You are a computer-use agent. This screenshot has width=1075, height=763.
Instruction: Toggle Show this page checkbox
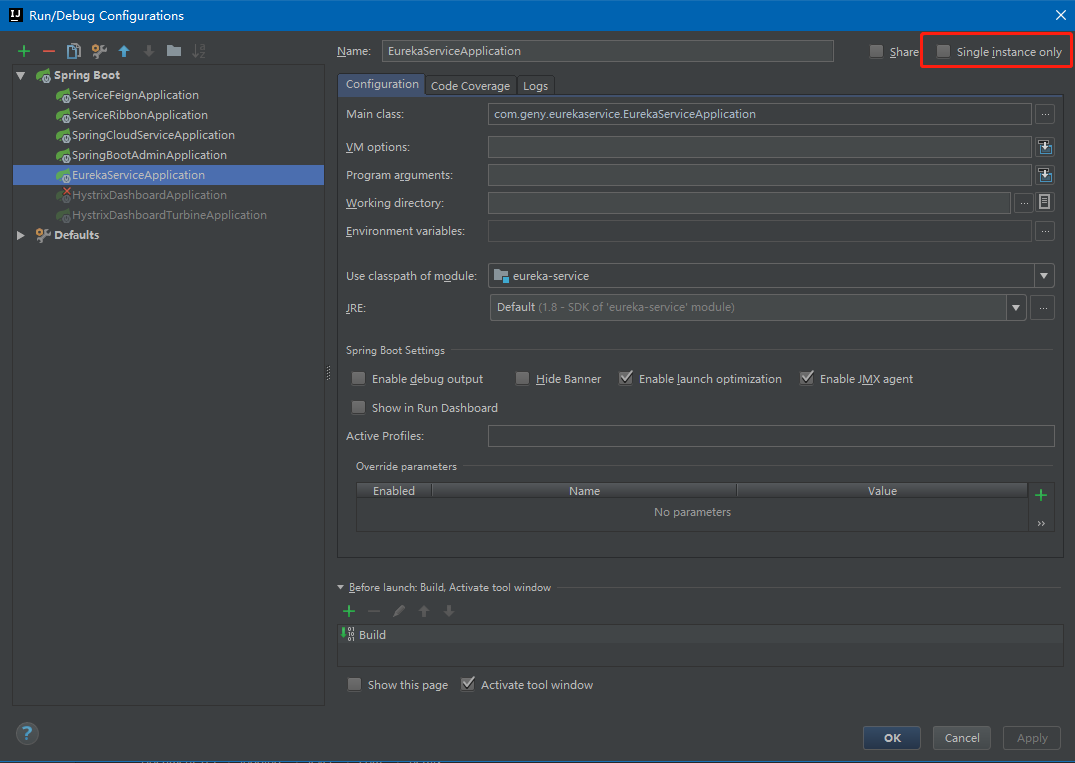[354, 684]
